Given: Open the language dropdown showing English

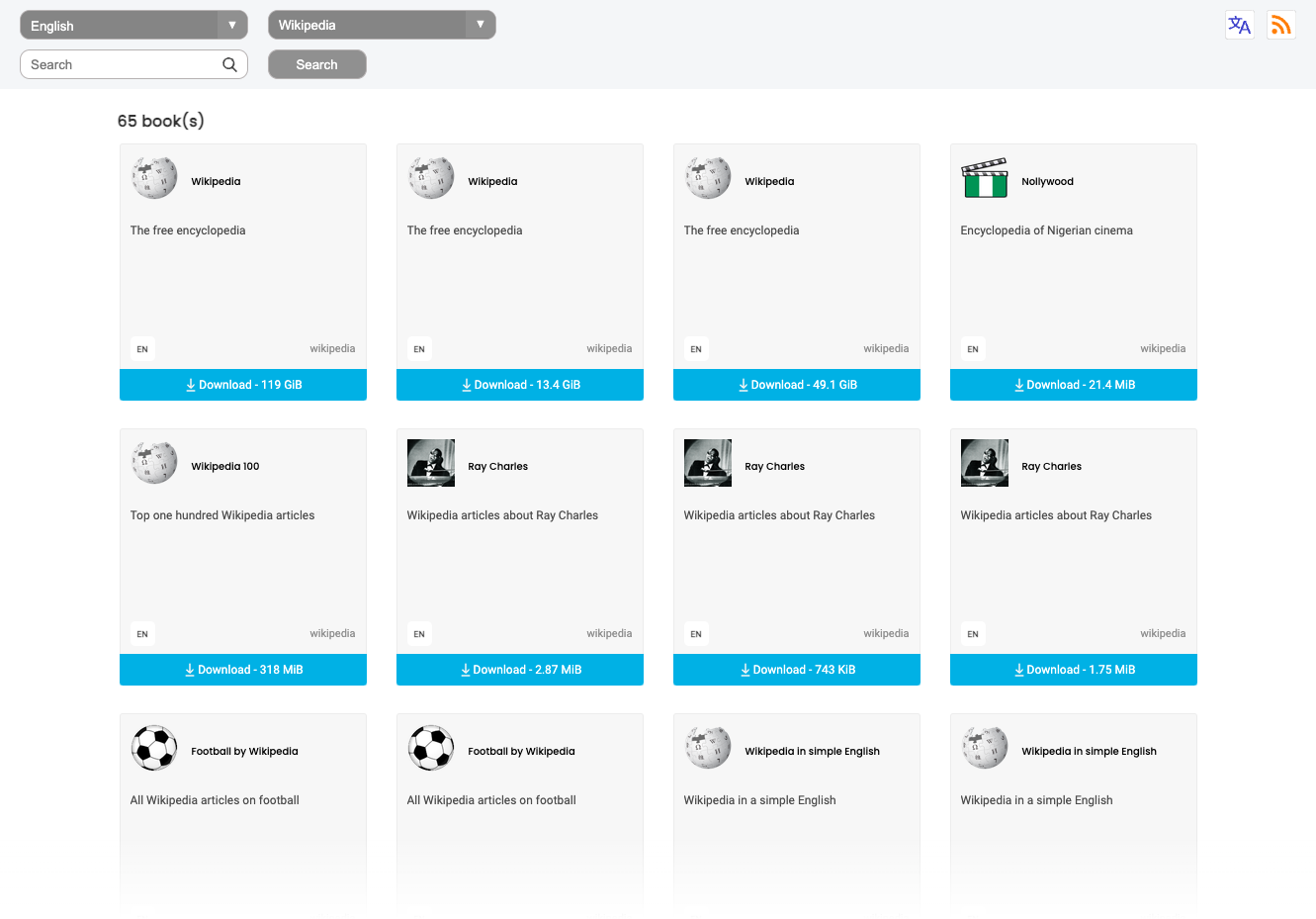Looking at the screenshot, I should (x=133, y=26).
